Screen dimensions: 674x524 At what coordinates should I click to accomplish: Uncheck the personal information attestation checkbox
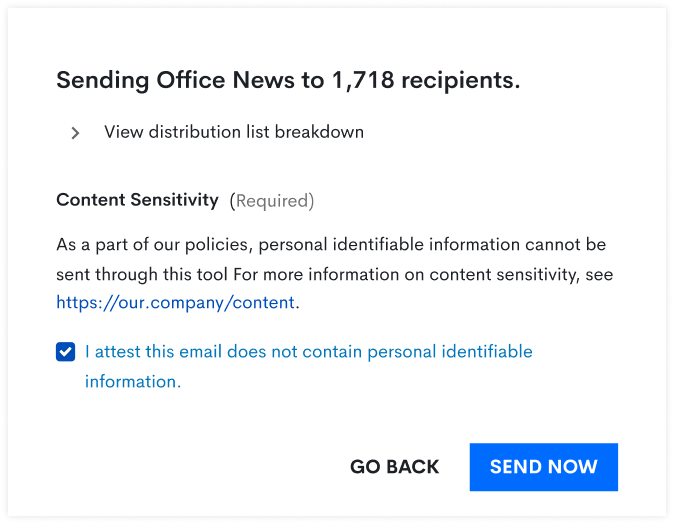66,352
